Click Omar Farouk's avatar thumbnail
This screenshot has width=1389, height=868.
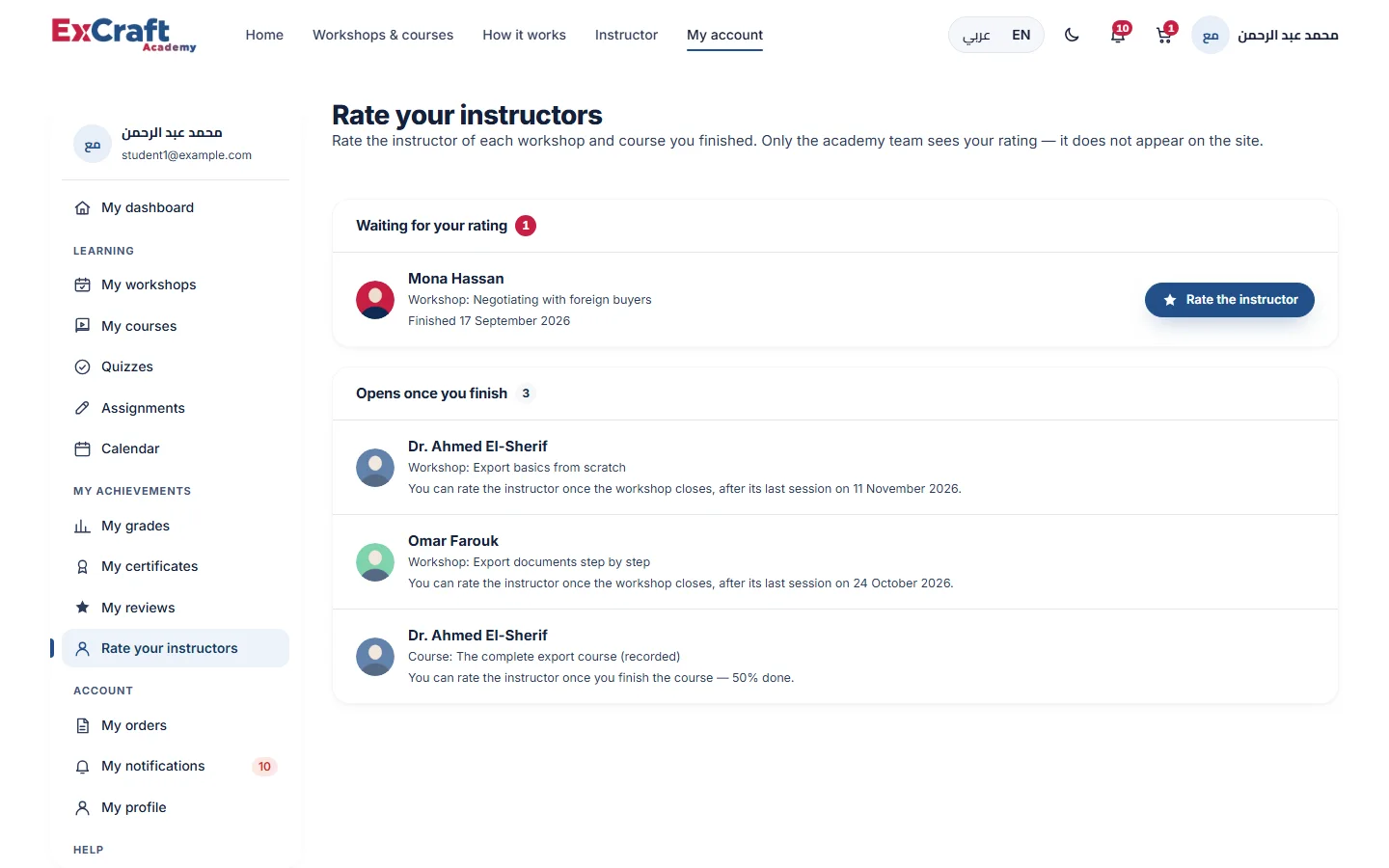pyautogui.click(x=375, y=562)
